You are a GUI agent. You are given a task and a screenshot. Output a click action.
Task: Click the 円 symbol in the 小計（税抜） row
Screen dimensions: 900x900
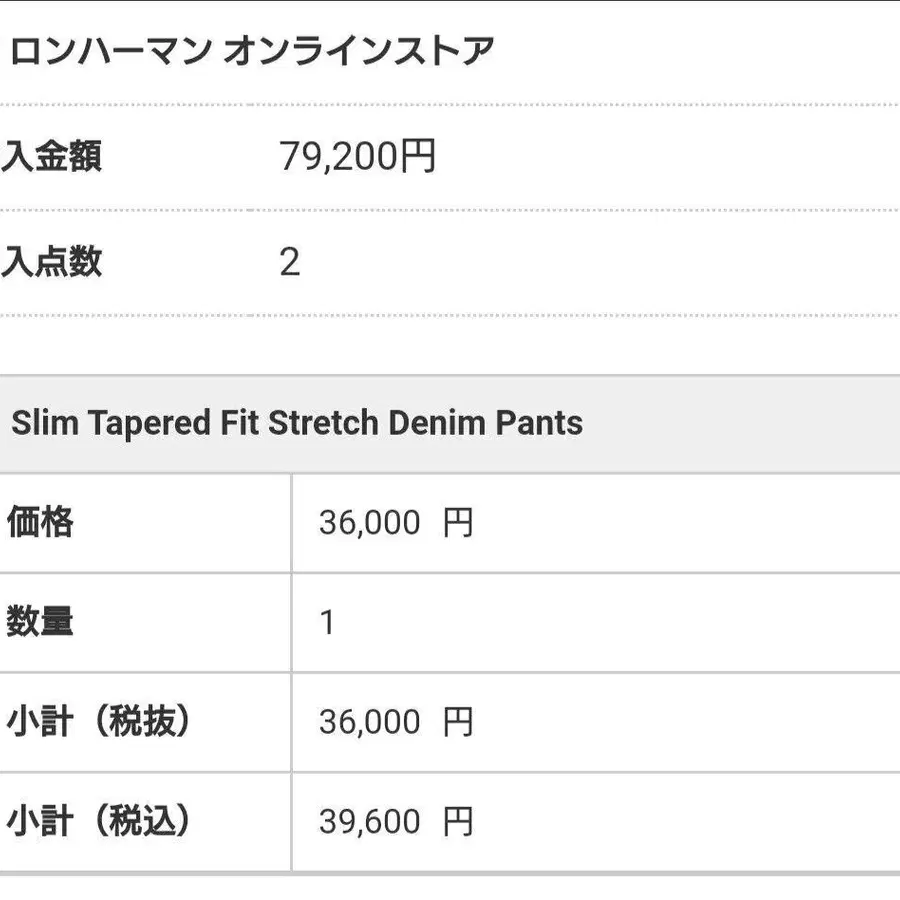click(458, 723)
